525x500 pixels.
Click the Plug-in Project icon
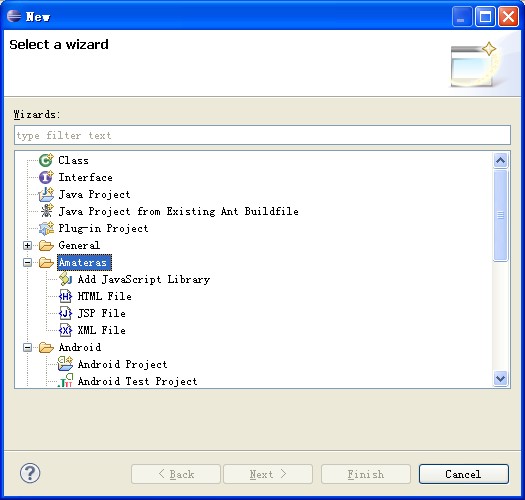(46, 228)
